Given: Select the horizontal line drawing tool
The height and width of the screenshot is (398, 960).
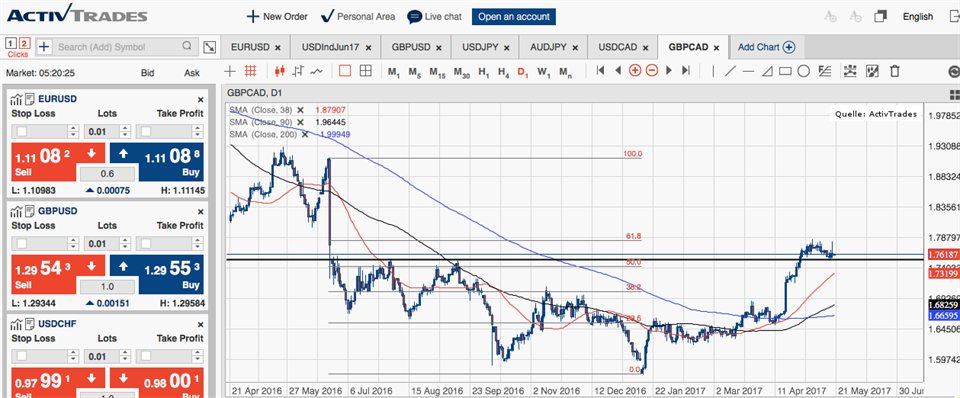Looking at the screenshot, I should (748, 71).
